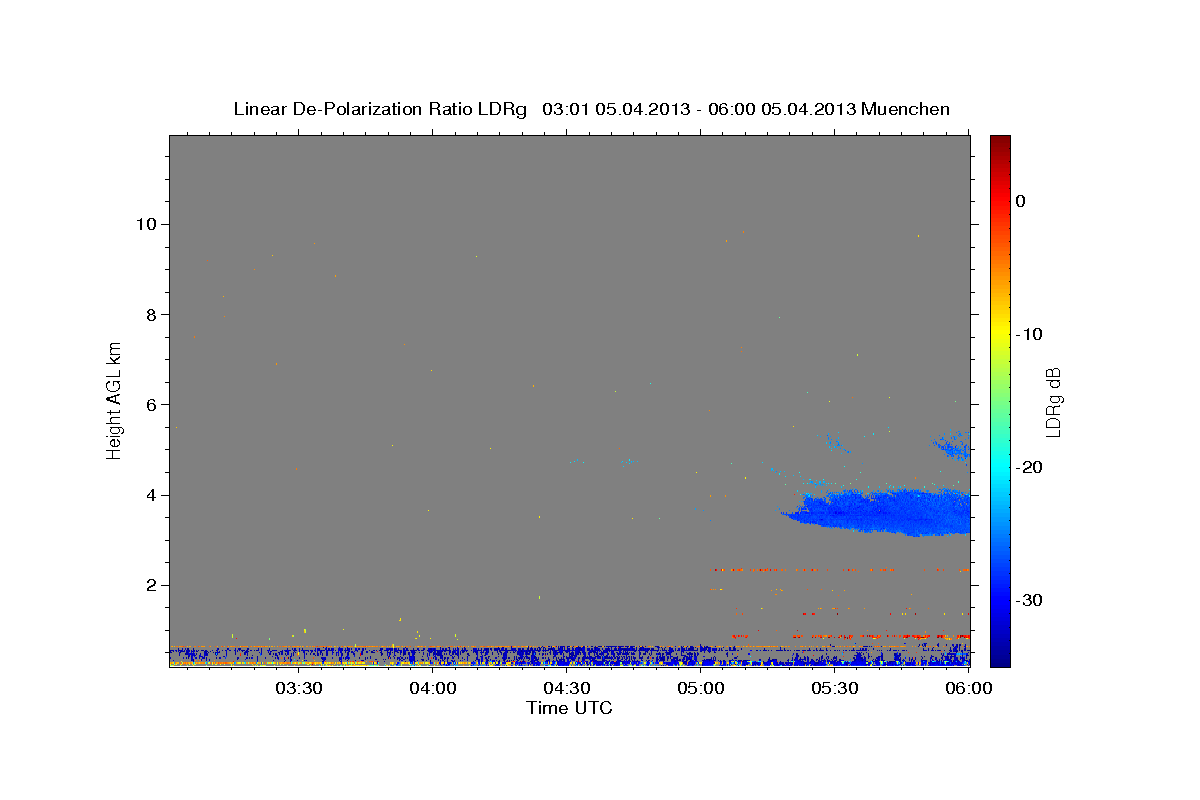Image resolution: width=1200 pixels, height=800 pixels.
Task: Click the 05:00 time tick label
Action: [701, 689]
